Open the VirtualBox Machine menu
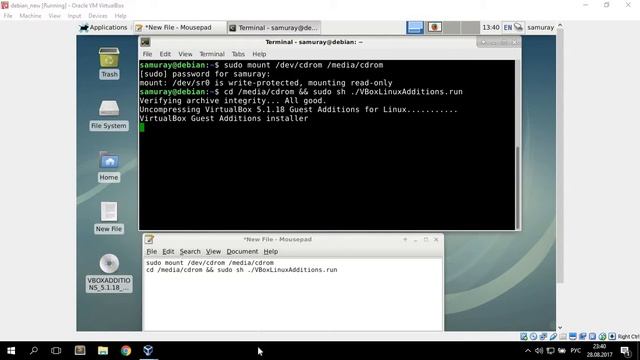 click(30, 16)
